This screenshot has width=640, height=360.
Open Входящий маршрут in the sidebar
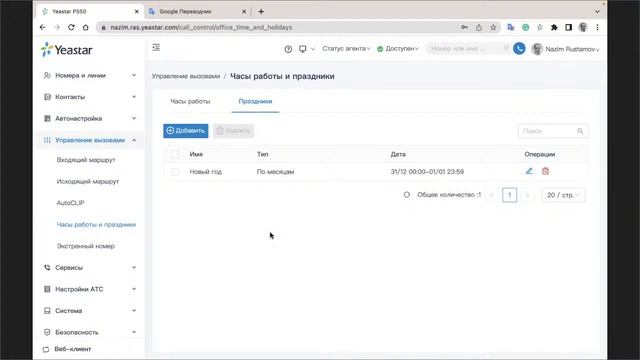click(86, 160)
